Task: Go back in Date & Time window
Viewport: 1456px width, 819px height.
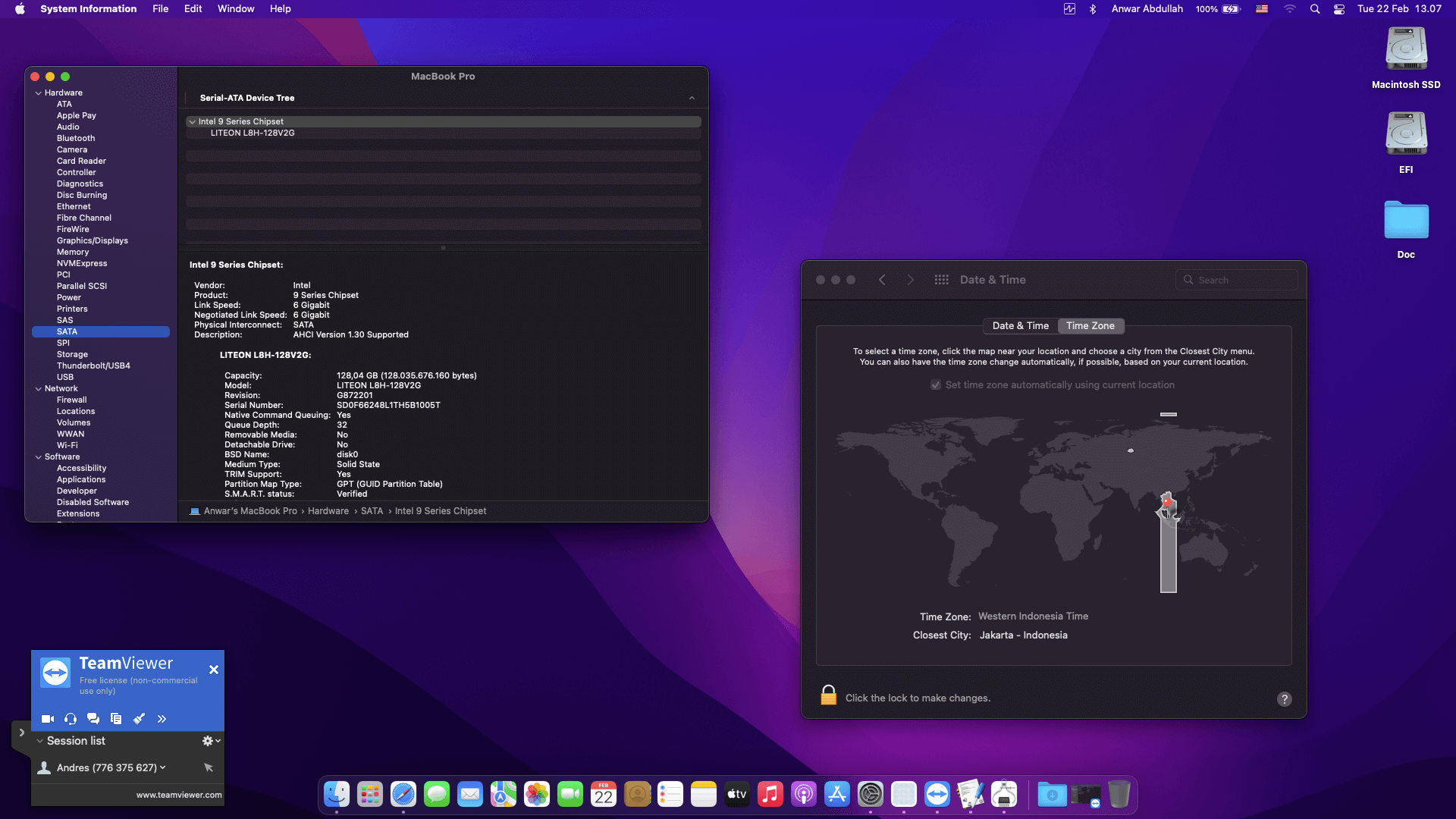Action: click(x=882, y=280)
